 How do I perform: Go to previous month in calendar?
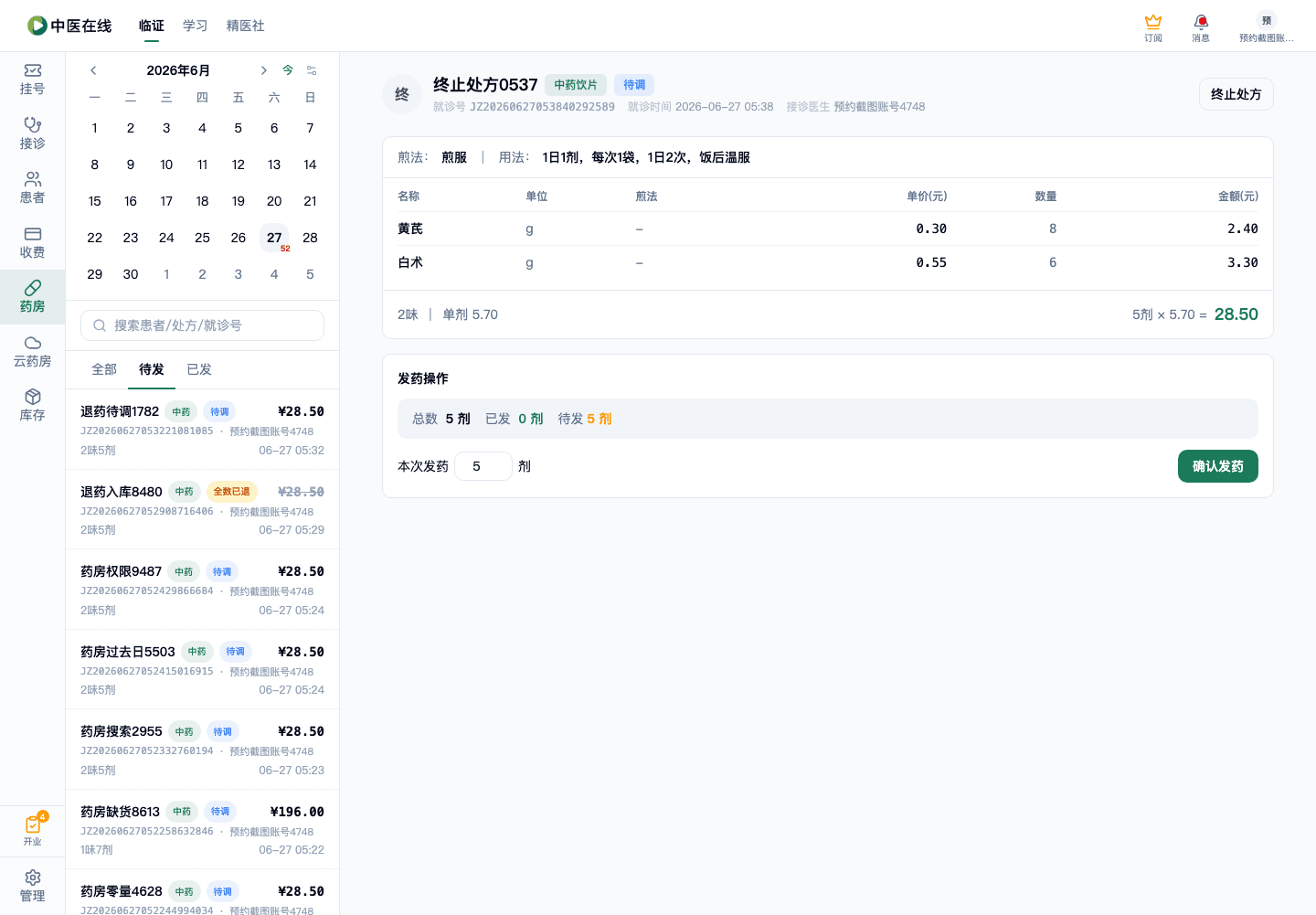[93, 70]
